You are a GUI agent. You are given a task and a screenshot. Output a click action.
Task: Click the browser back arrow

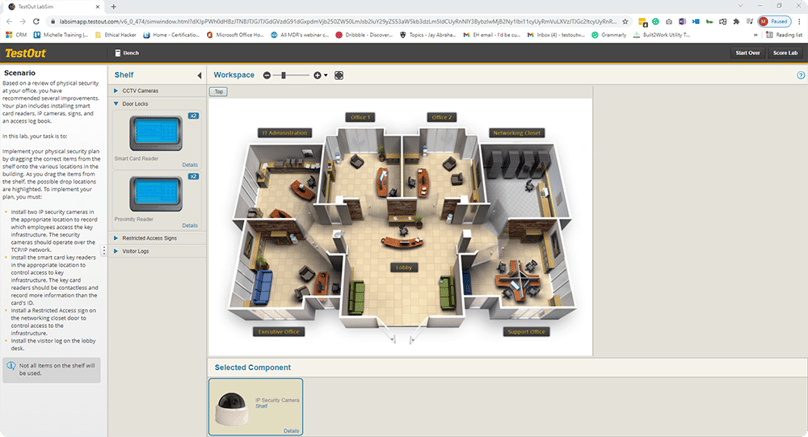pos(9,22)
